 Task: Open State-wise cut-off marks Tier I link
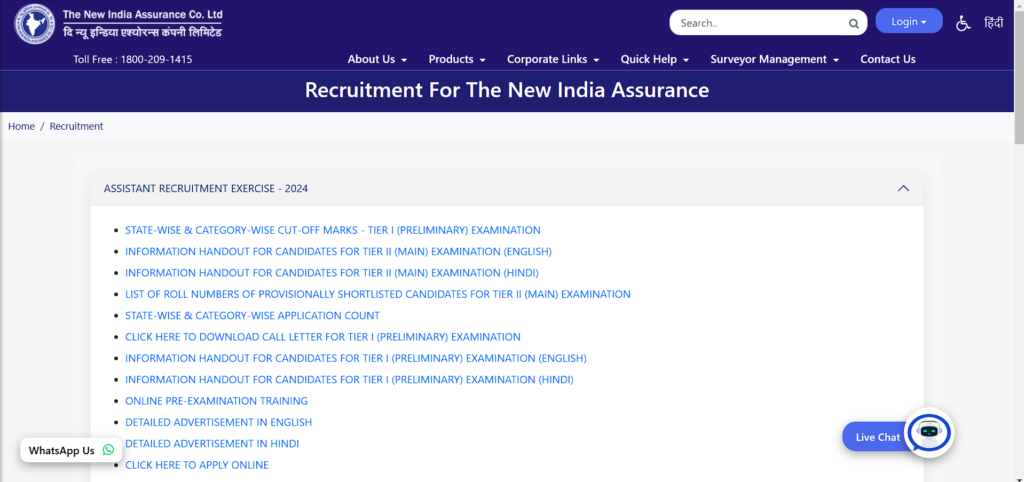333,230
